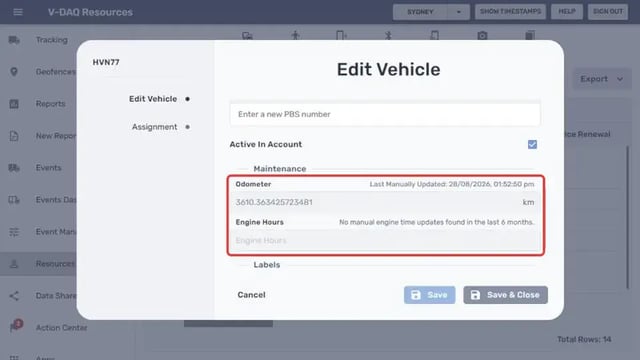Select the camera tab icon
The image size is (640, 360).
coord(482,36)
